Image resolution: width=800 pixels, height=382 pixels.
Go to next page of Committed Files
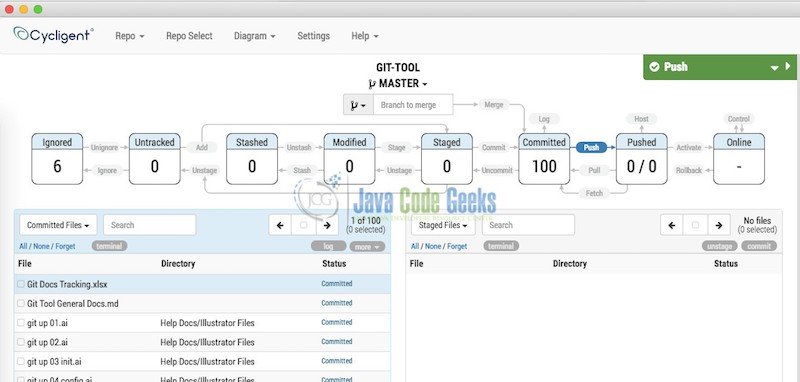pos(327,225)
